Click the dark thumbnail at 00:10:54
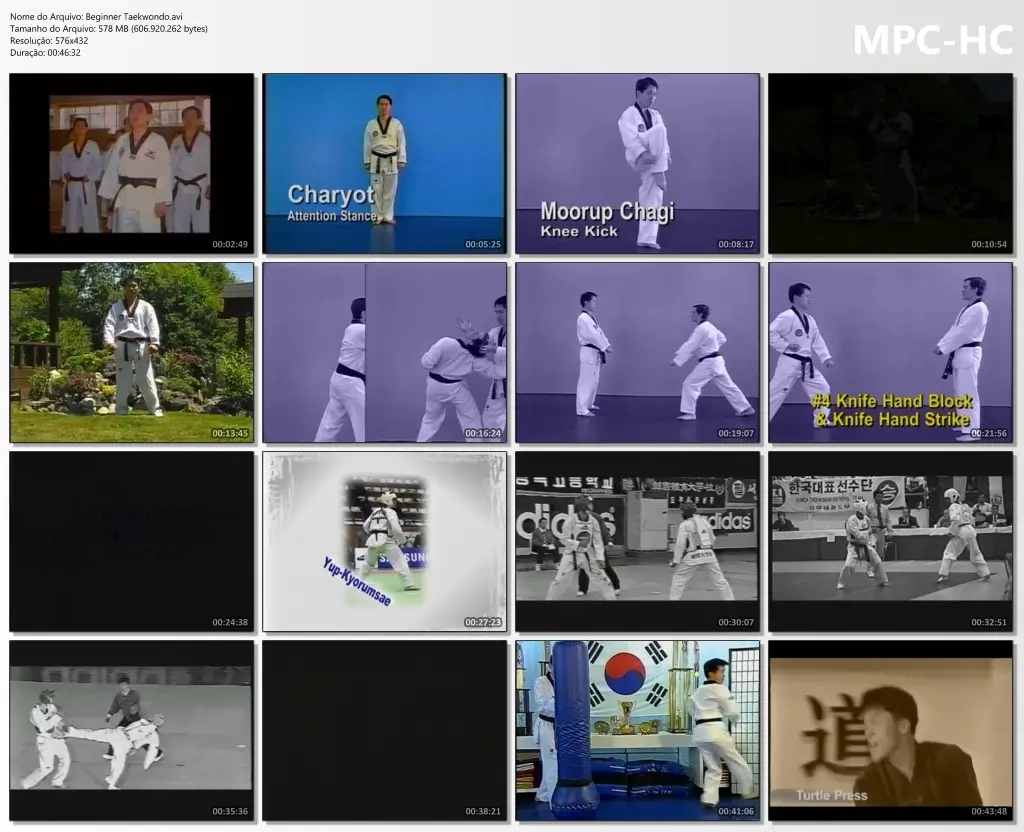Screen dimensions: 1024x832 (x=890, y=163)
